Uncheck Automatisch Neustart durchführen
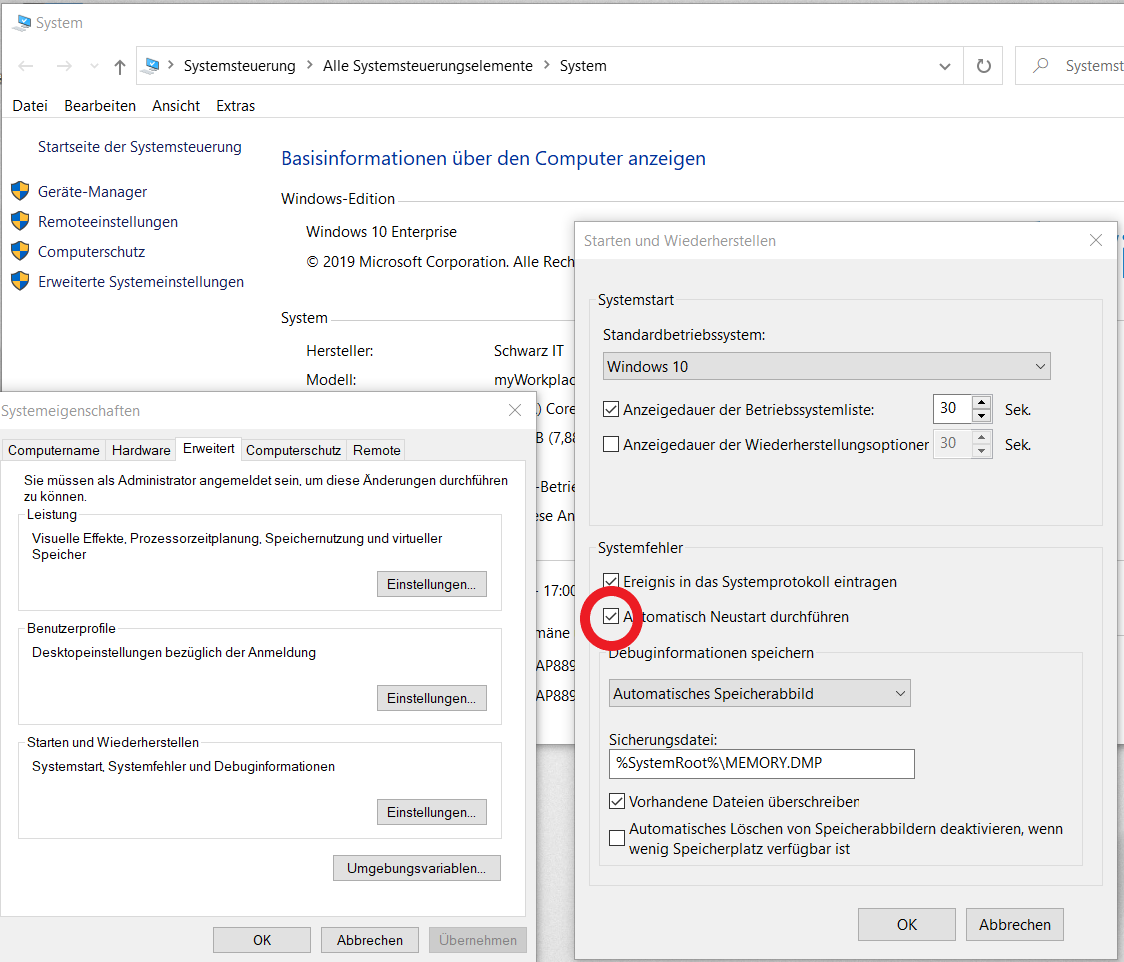Screen dimensions: 1124x962 point(611,616)
